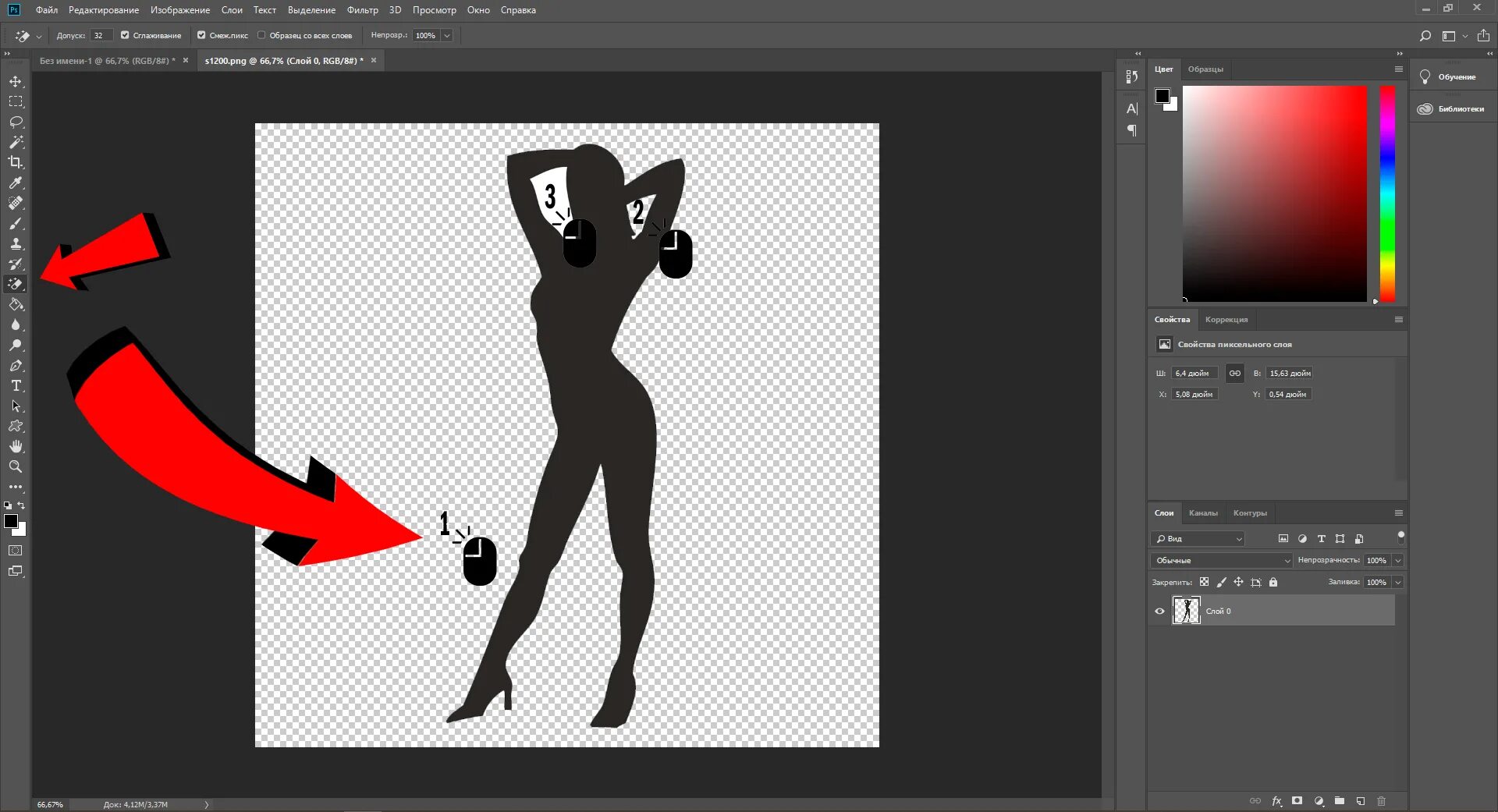The image size is (1498, 812).
Task: Toggle Quick Mask mode
Action: 16,551
